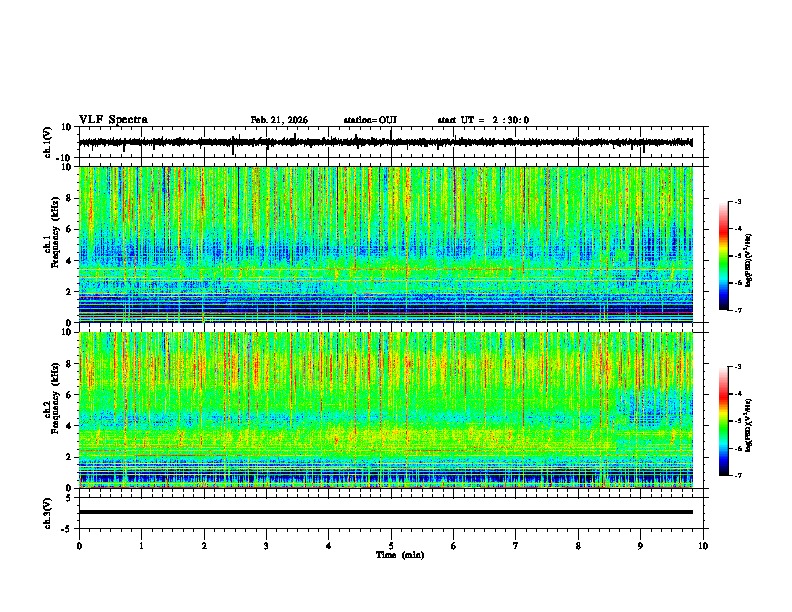Click the "ch.1(V)" waveform axis label
Image resolution: width=792 pixels, height=612 pixels.
click(48, 142)
